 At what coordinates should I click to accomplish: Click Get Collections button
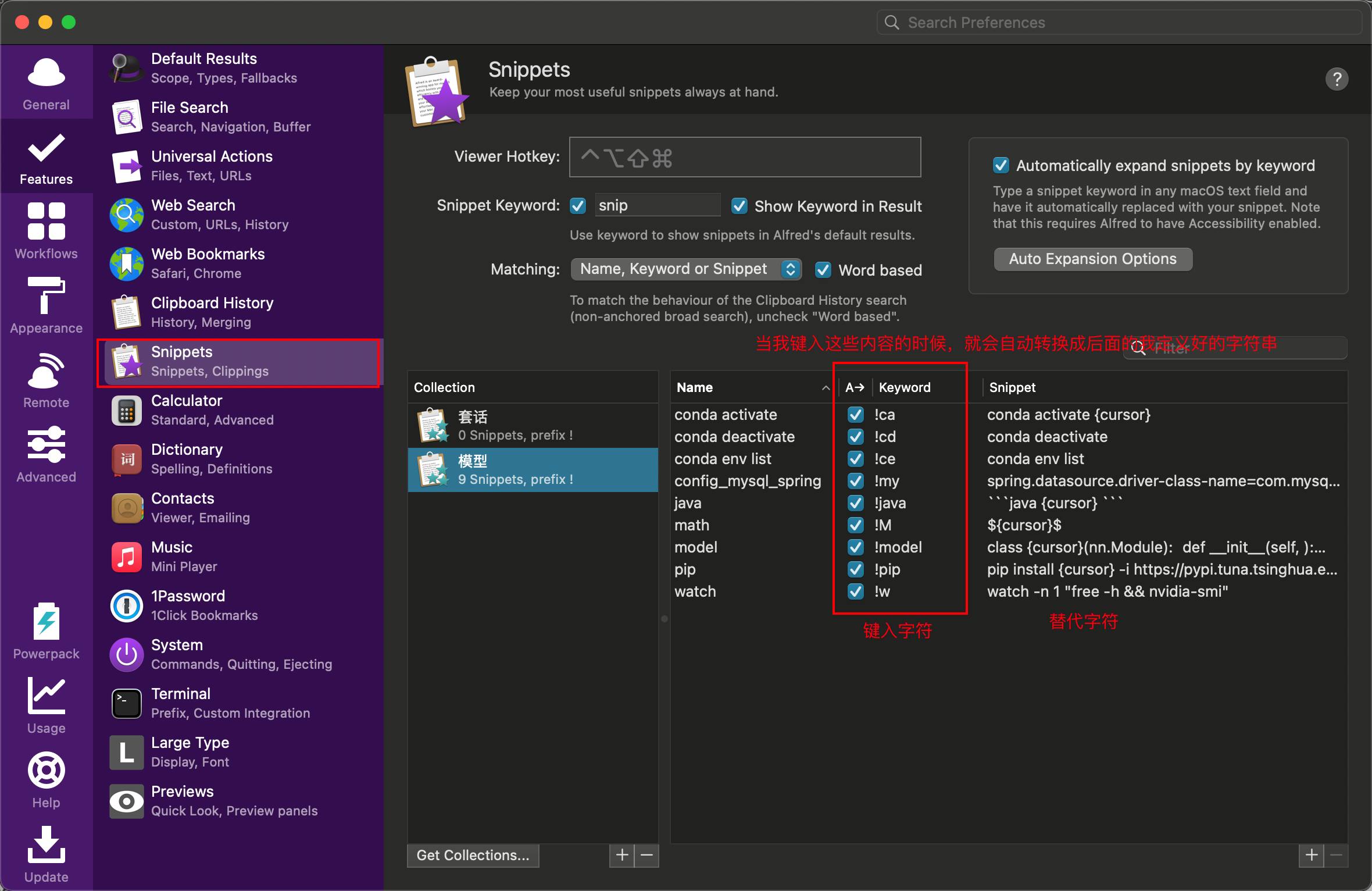click(x=473, y=855)
